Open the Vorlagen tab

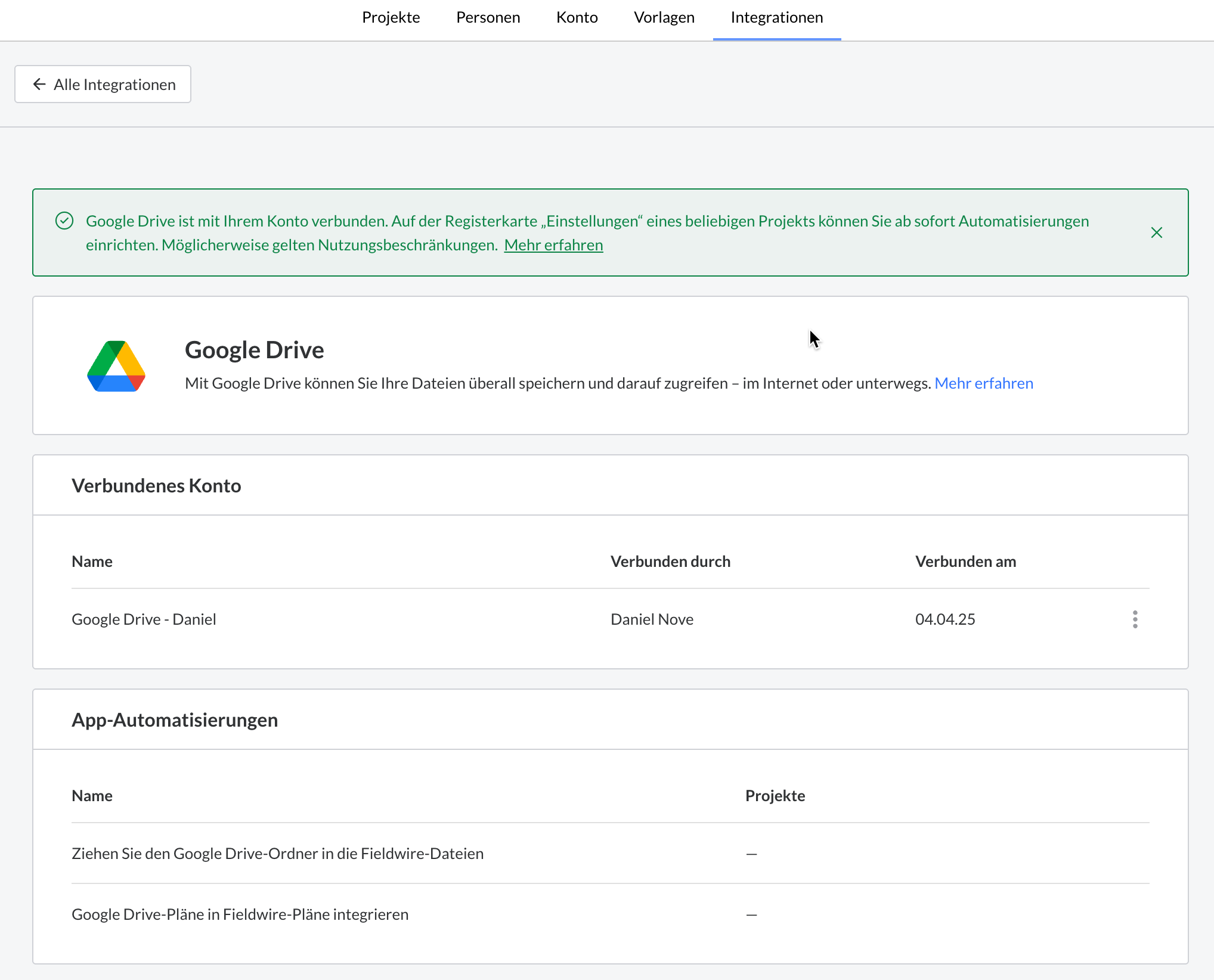664,18
